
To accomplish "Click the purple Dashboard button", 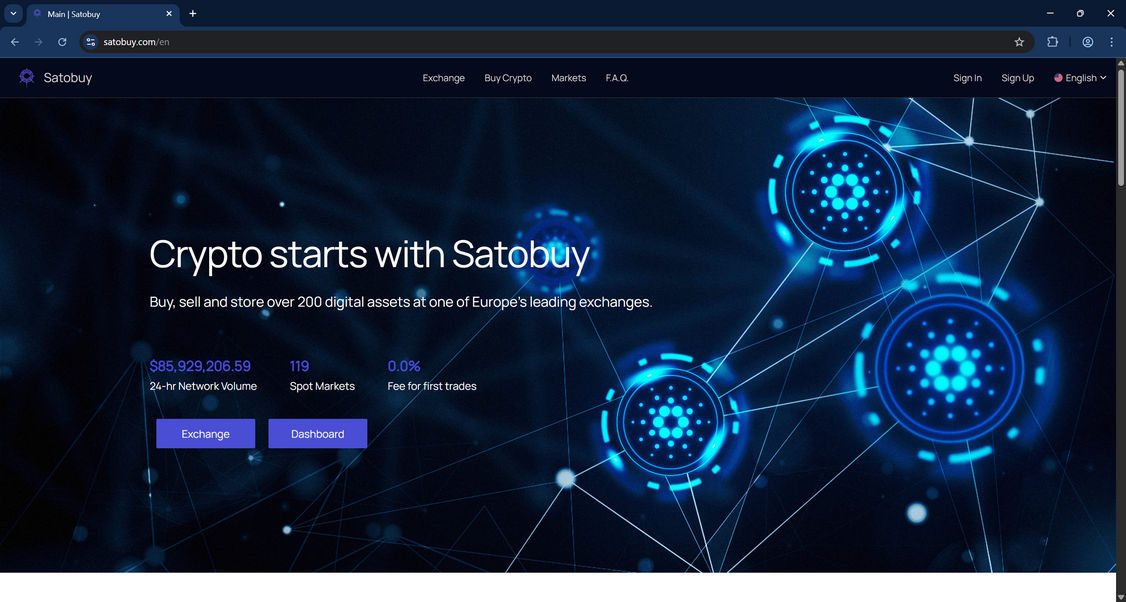I will pos(317,434).
